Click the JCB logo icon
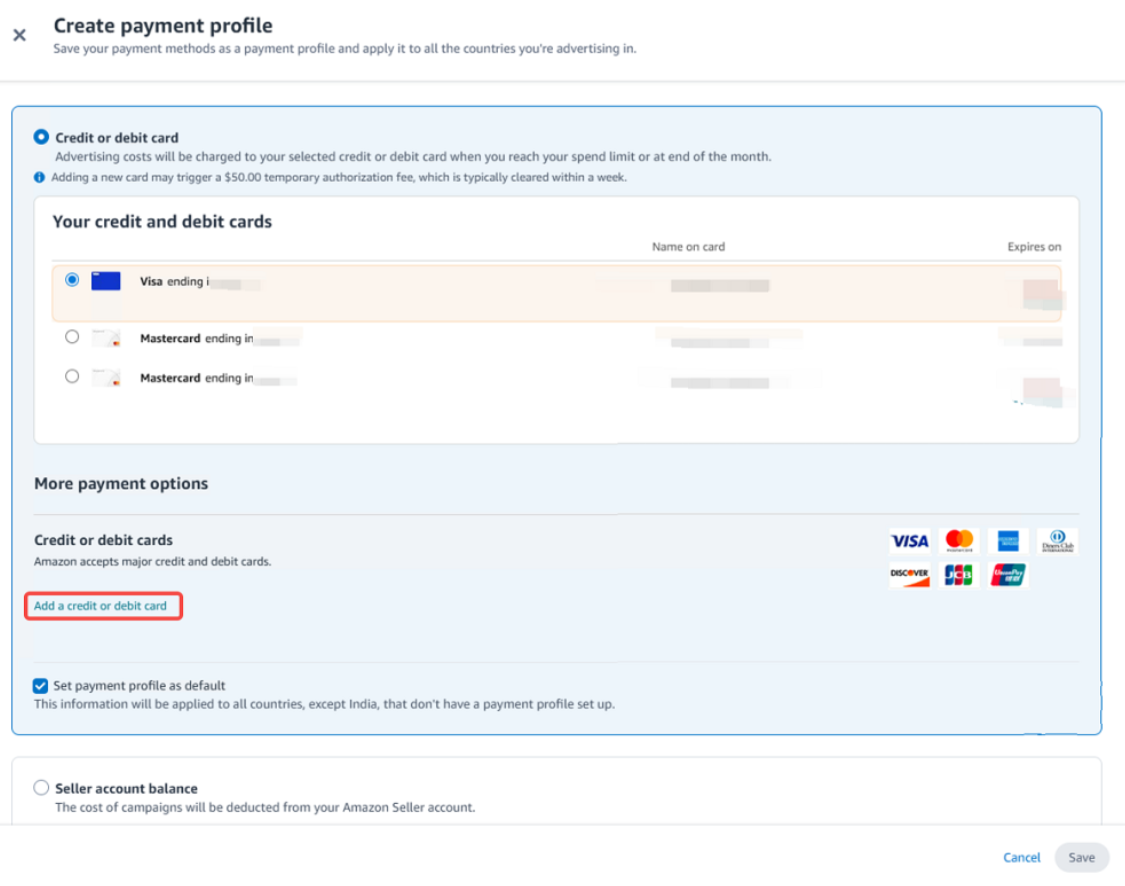Image resolution: width=1125 pixels, height=886 pixels. [x=959, y=575]
